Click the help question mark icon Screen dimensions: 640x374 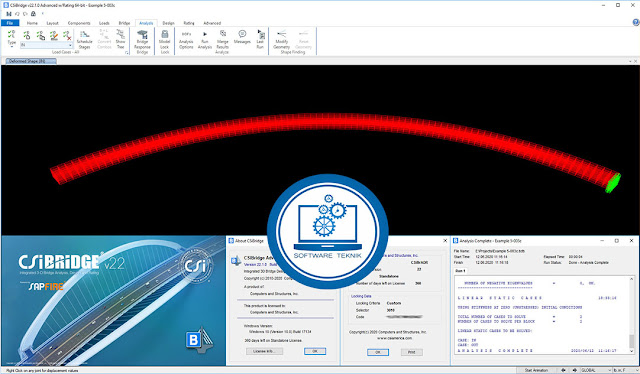pos(636,22)
